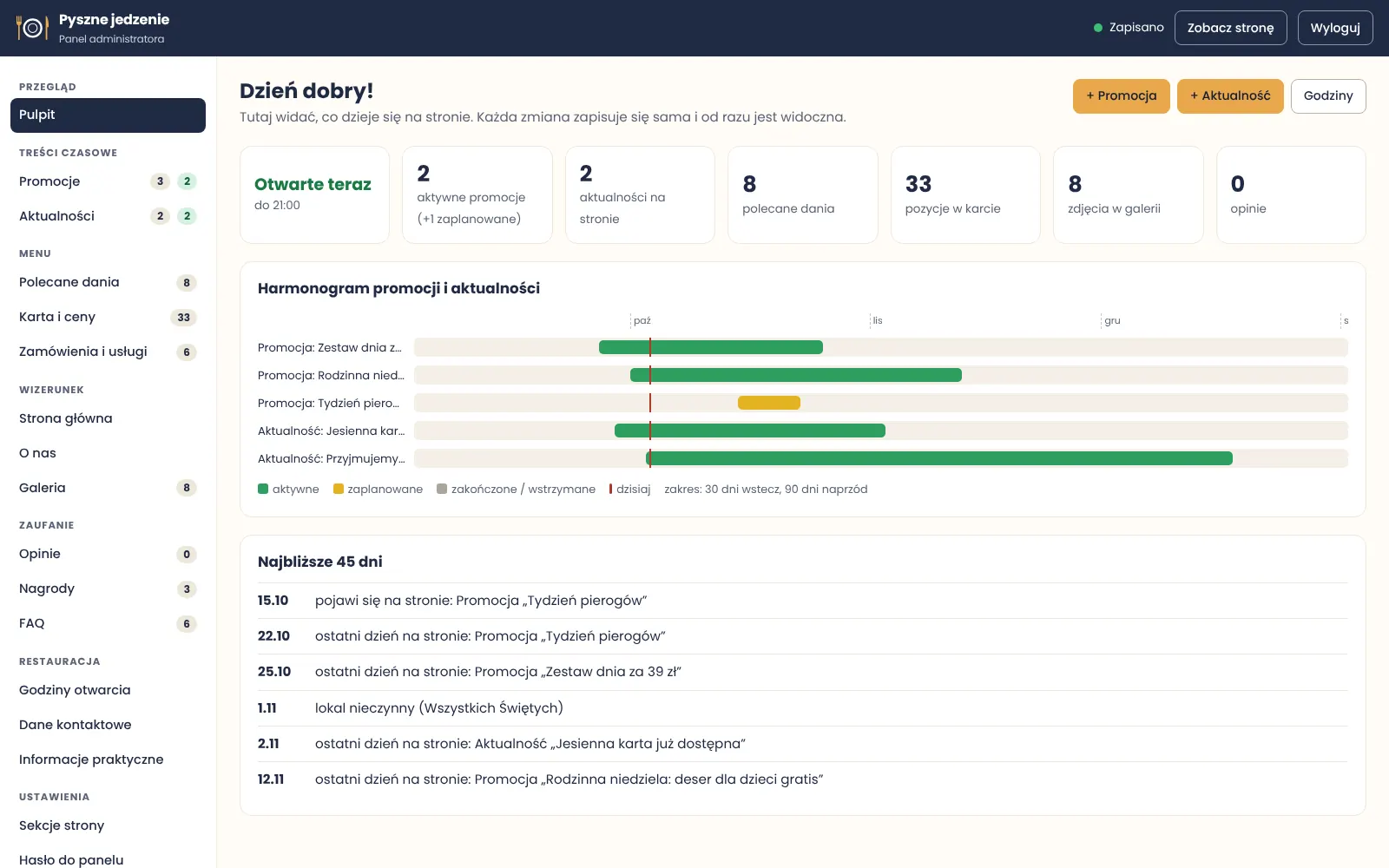Image resolution: width=1389 pixels, height=868 pixels.
Task: Click the green aktywne legend swatch
Action: coord(263,489)
